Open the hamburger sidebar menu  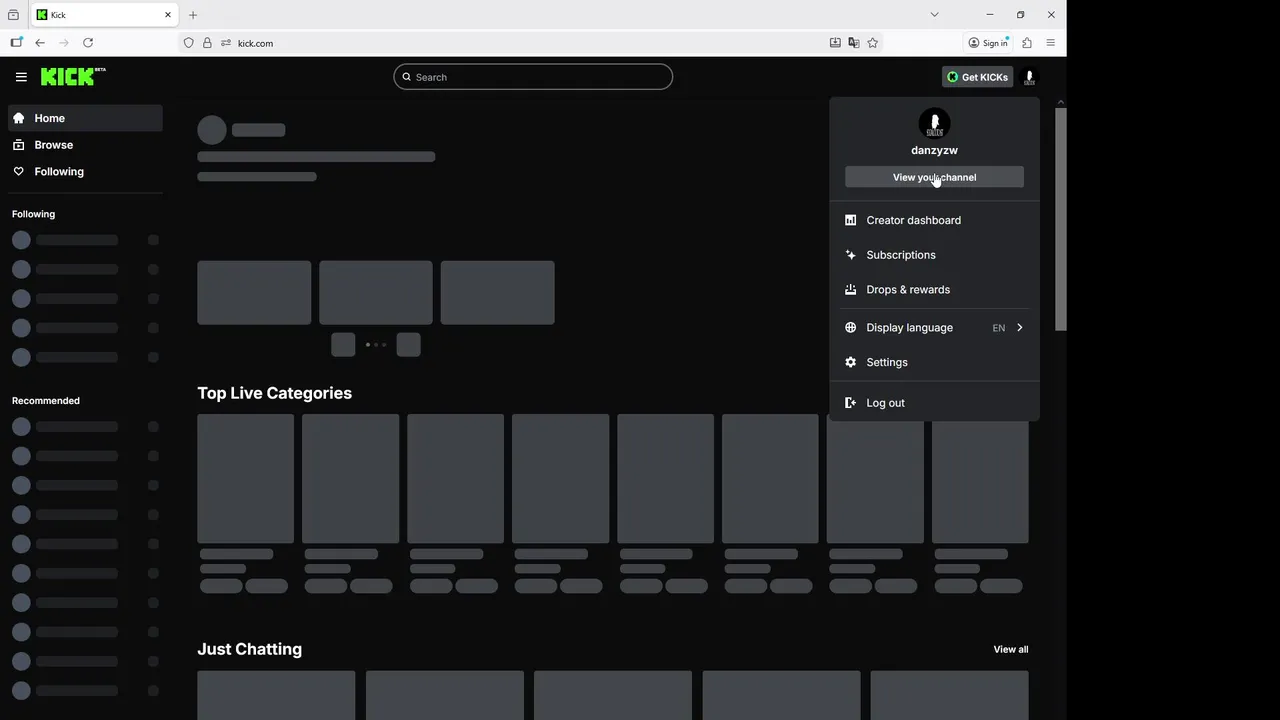21,77
